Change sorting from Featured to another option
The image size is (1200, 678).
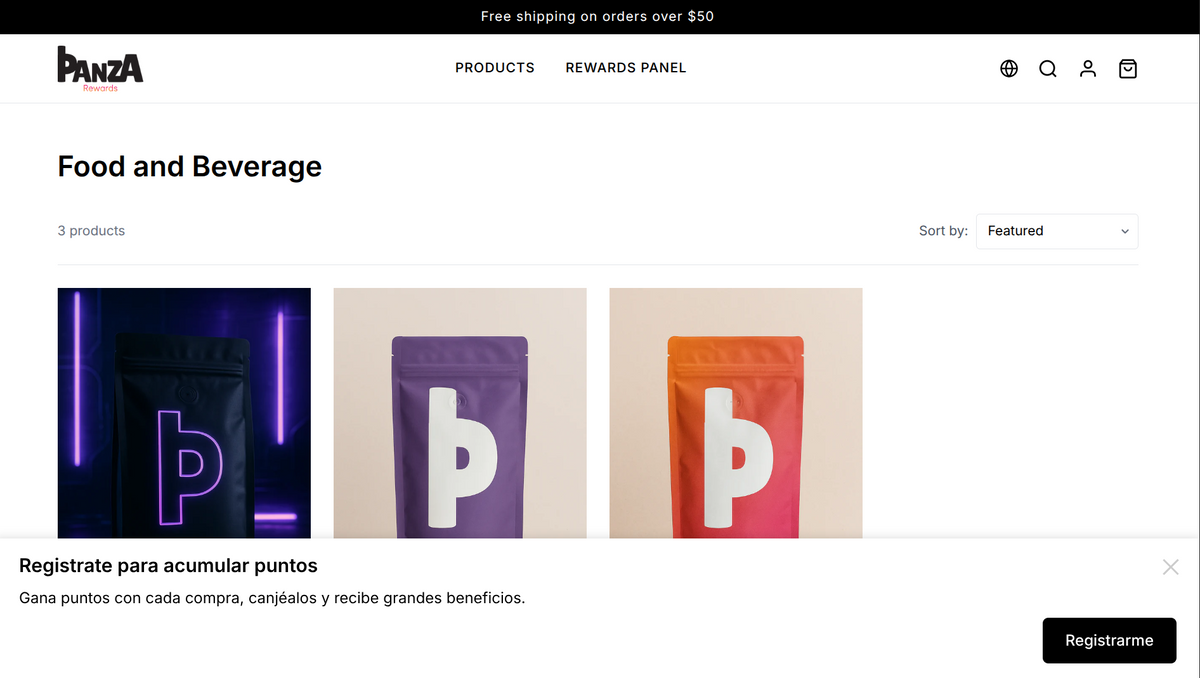pyautogui.click(x=1056, y=231)
